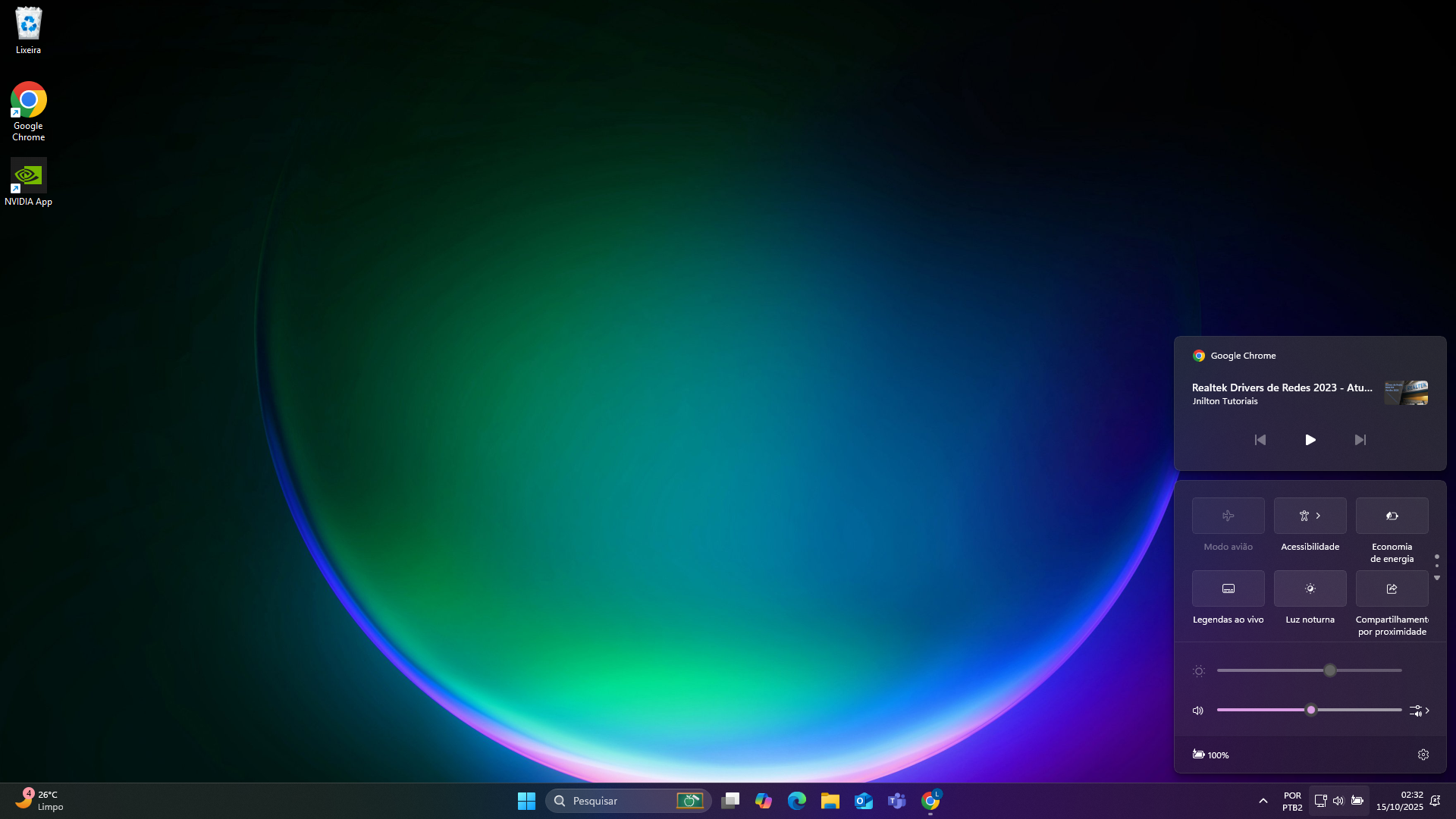The height and width of the screenshot is (819, 1456).
Task: Open Copilot from the taskbar
Action: click(x=763, y=801)
